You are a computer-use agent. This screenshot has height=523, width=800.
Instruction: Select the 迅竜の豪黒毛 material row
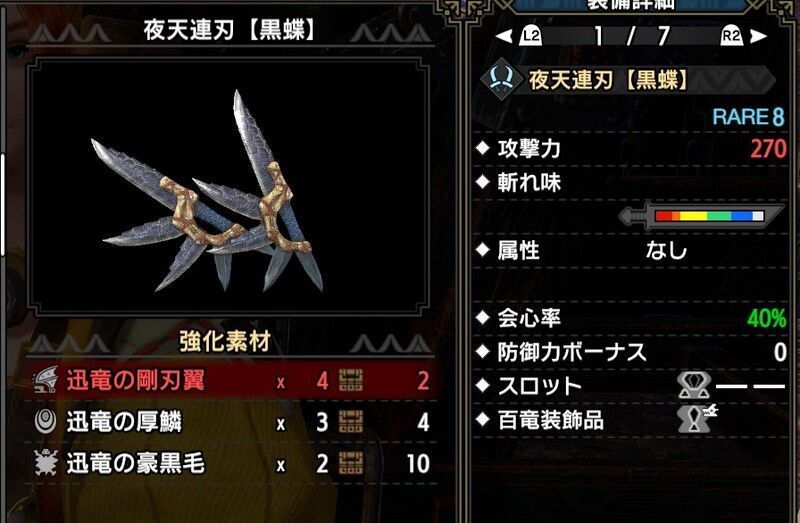[x=232, y=463]
